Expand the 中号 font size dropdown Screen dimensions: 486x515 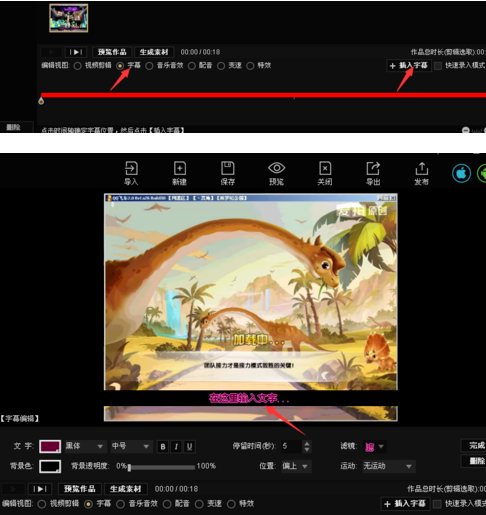click(131, 446)
